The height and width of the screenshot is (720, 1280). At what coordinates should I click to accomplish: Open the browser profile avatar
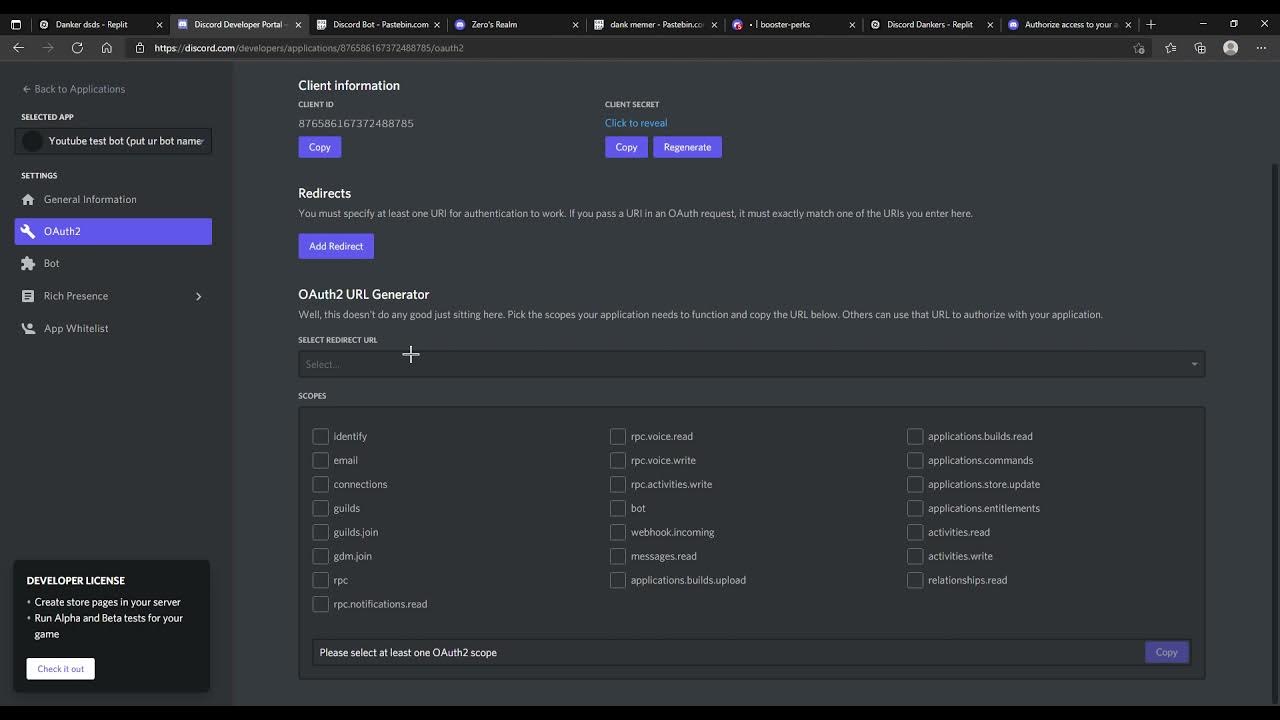click(x=1231, y=48)
